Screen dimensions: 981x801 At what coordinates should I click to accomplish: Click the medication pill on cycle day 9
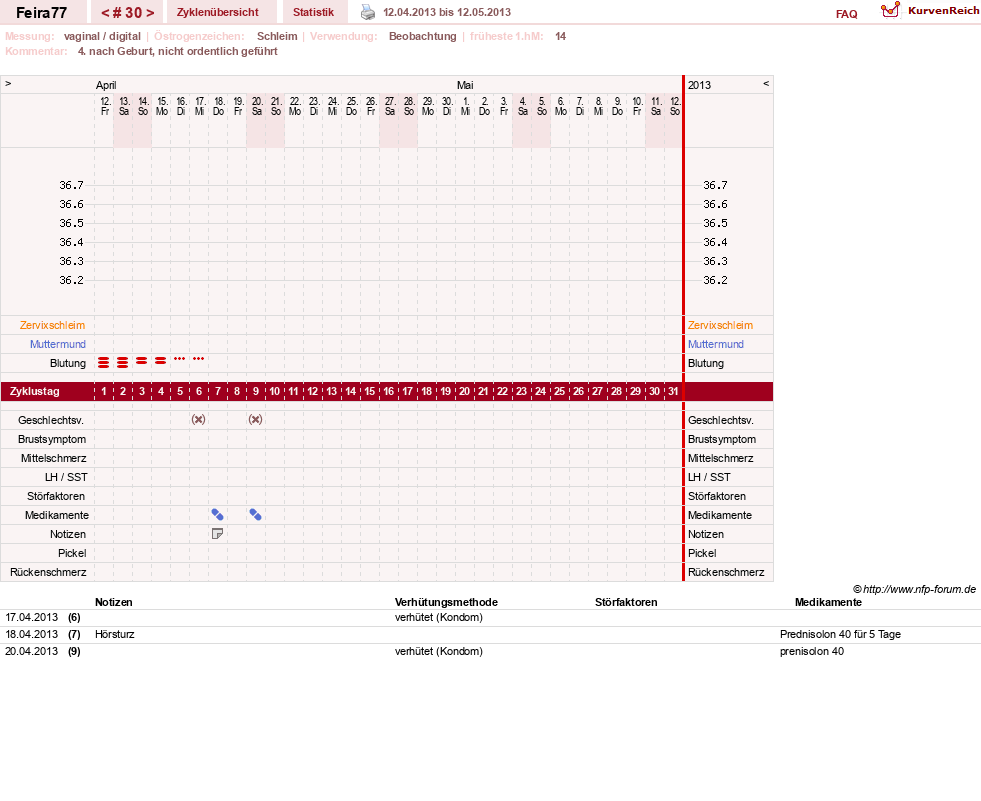tap(255, 514)
